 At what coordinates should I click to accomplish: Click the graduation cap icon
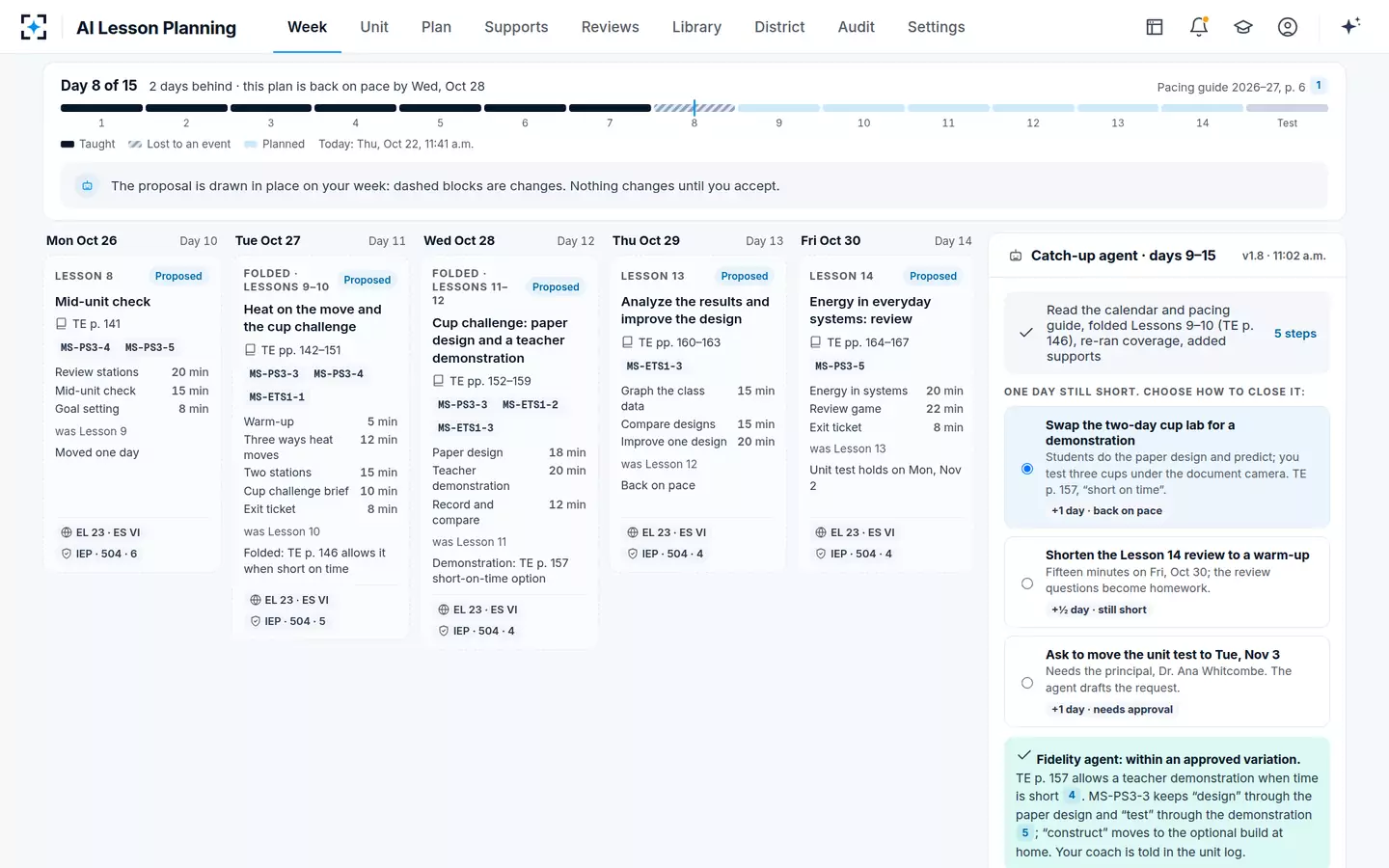pos(1243,27)
